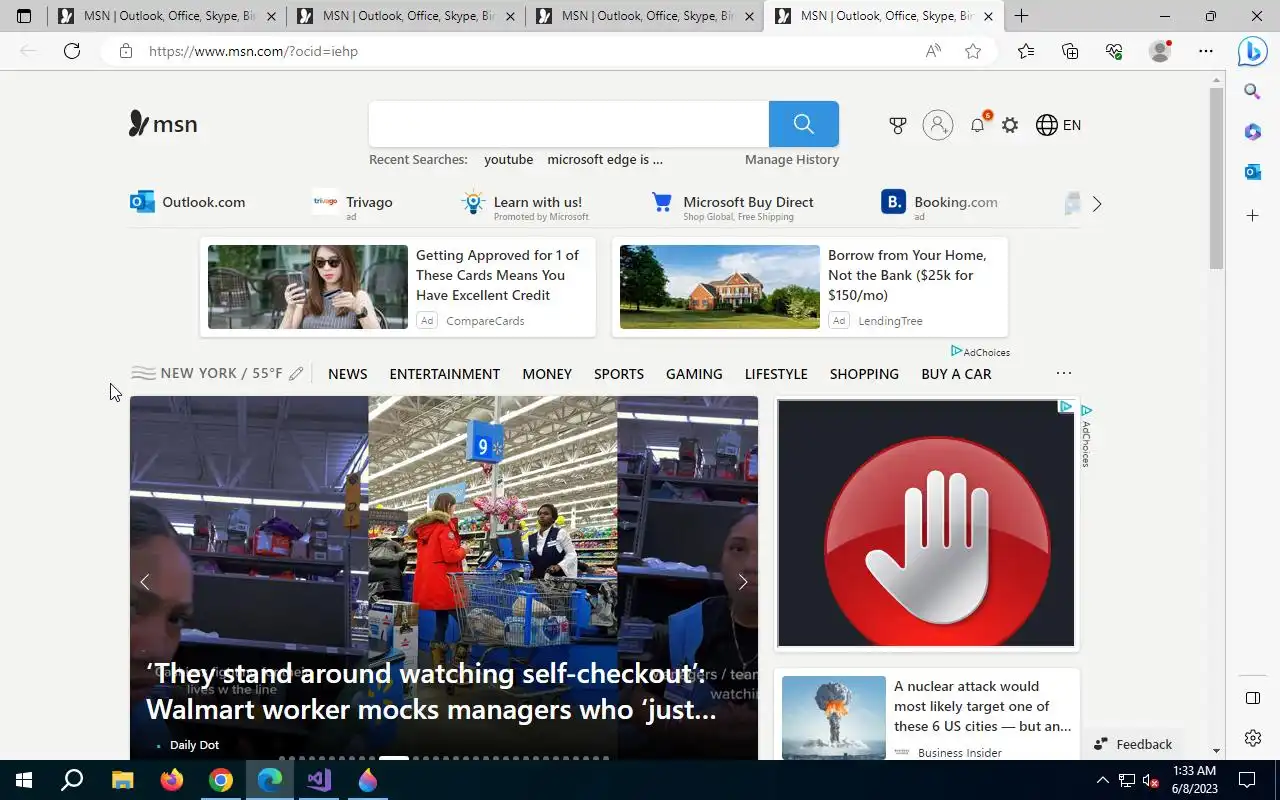Click the MSN search input field
The width and height of the screenshot is (1280, 800).
568,124
